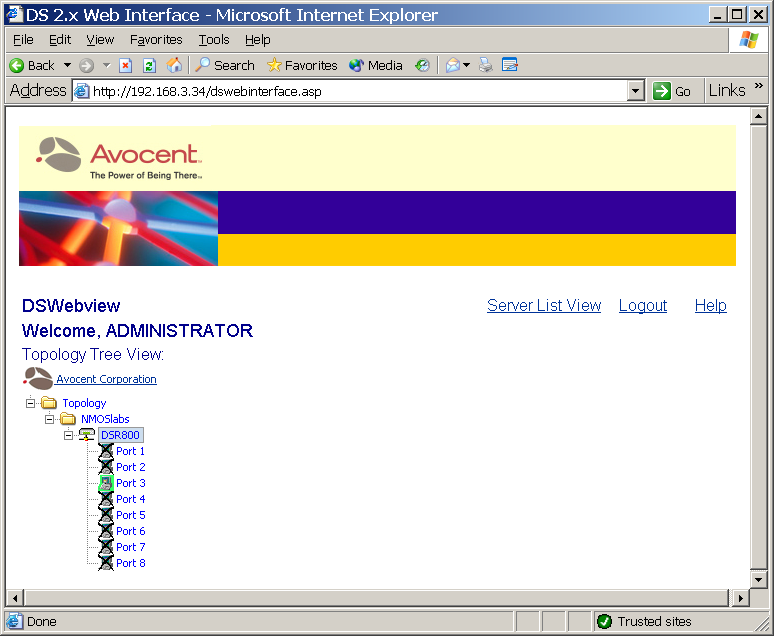Image resolution: width=774 pixels, height=636 pixels.
Task: Collapse the DSR800 tree node
Action: tap(68, 435)
